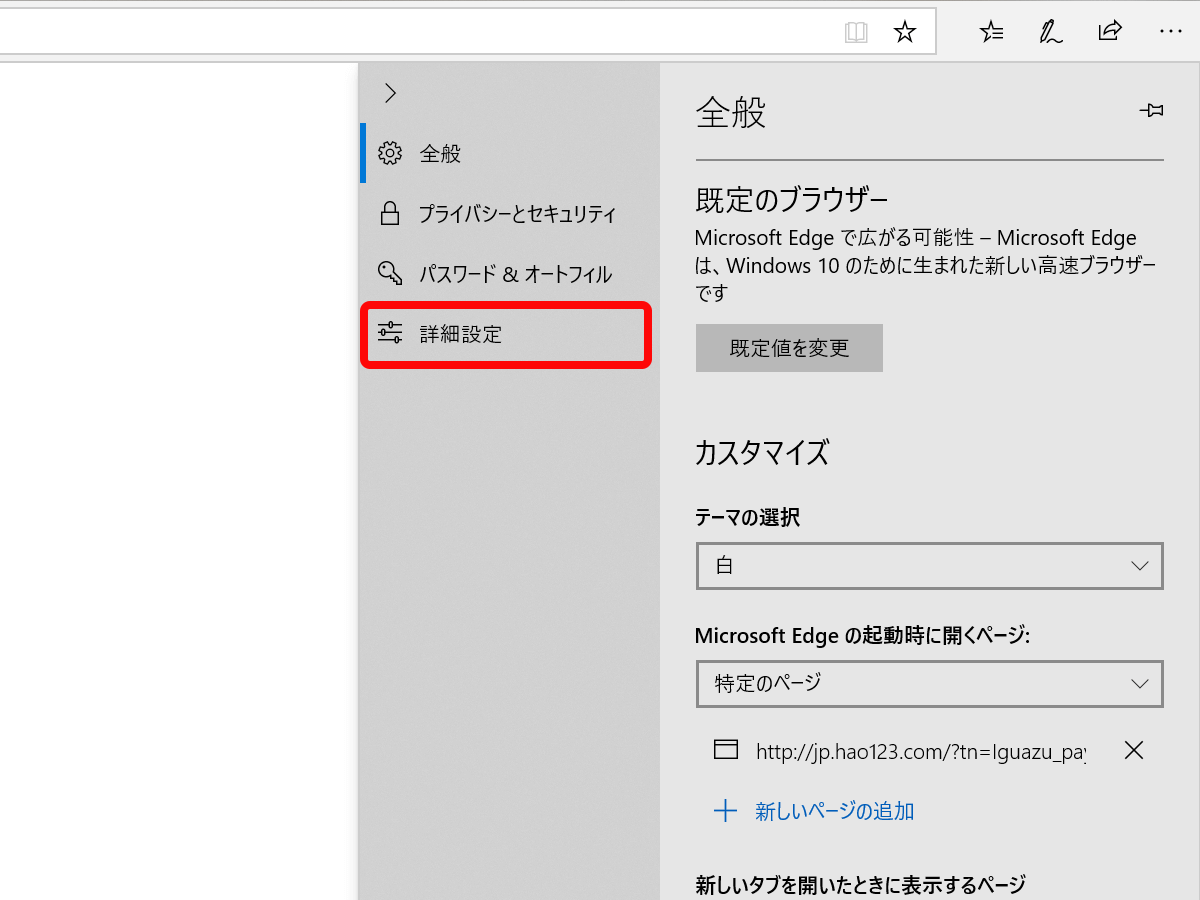Click the 既定値を変更 button
The height and width of the screenshot is (900, 1200).
click(789, 348)
